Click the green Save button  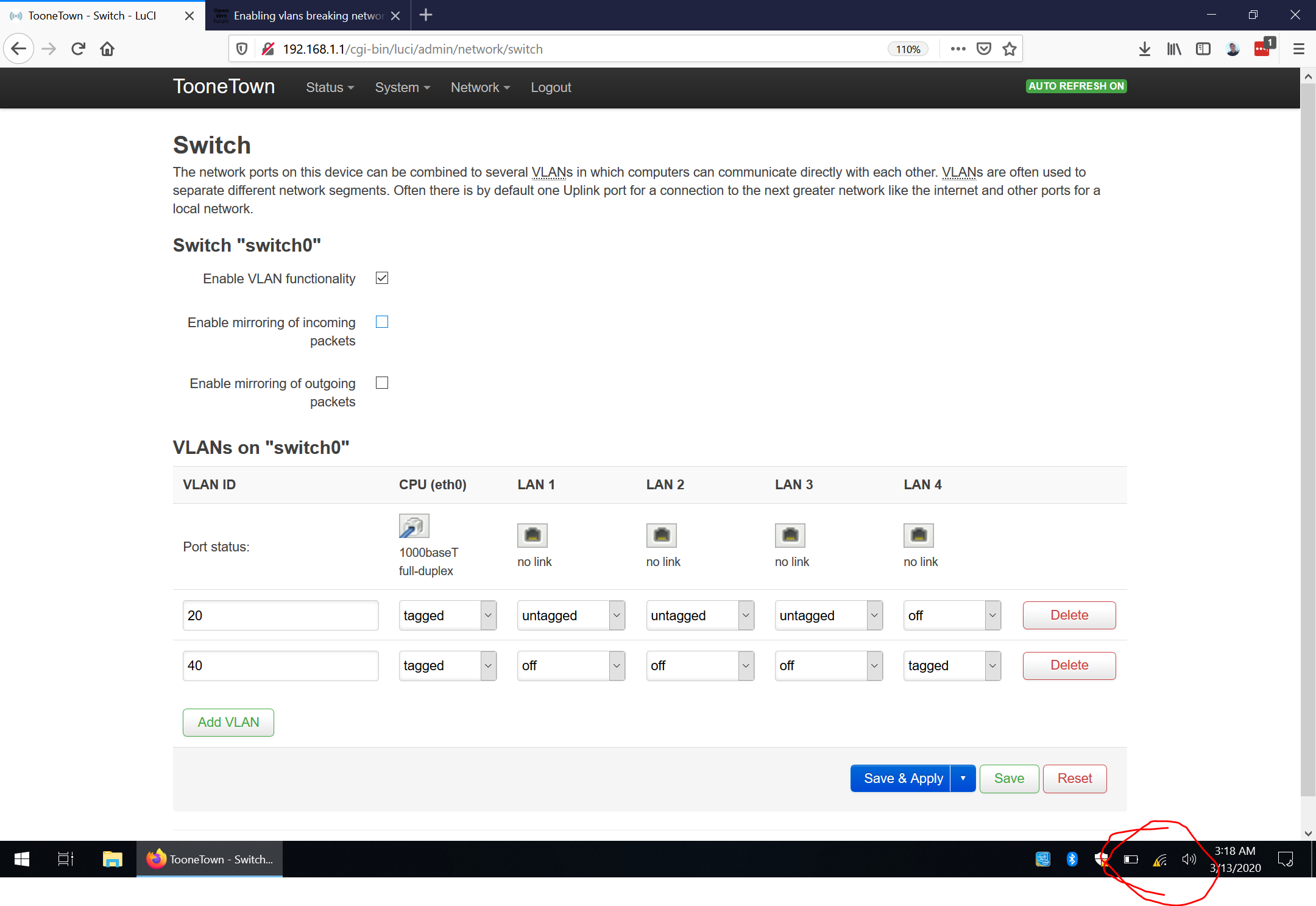click(1009, 778)
